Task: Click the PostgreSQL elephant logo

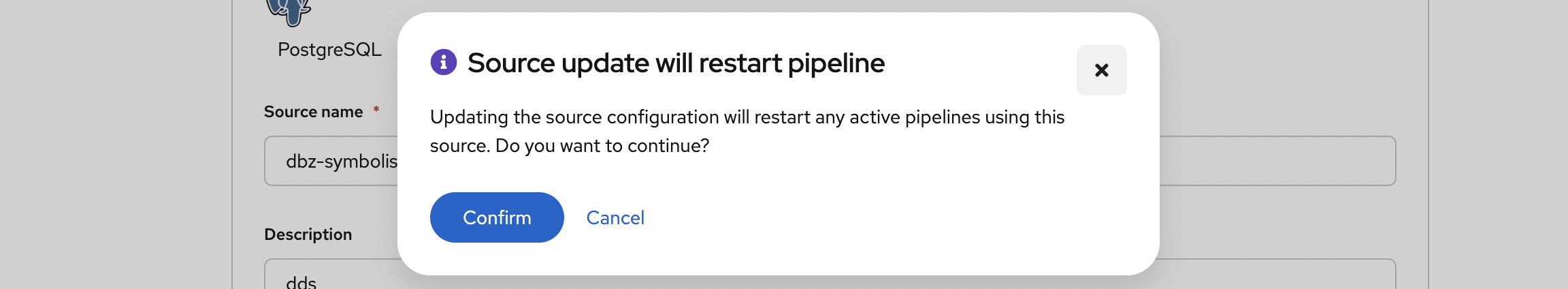Action: click(x=289, y=12)
